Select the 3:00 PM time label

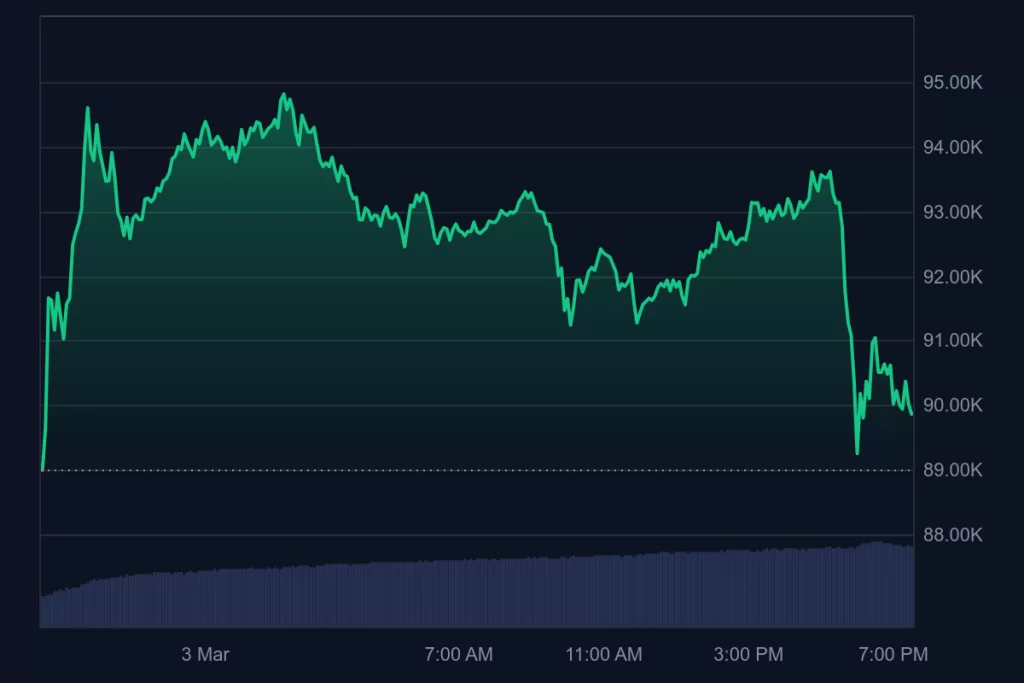(749, 655)
